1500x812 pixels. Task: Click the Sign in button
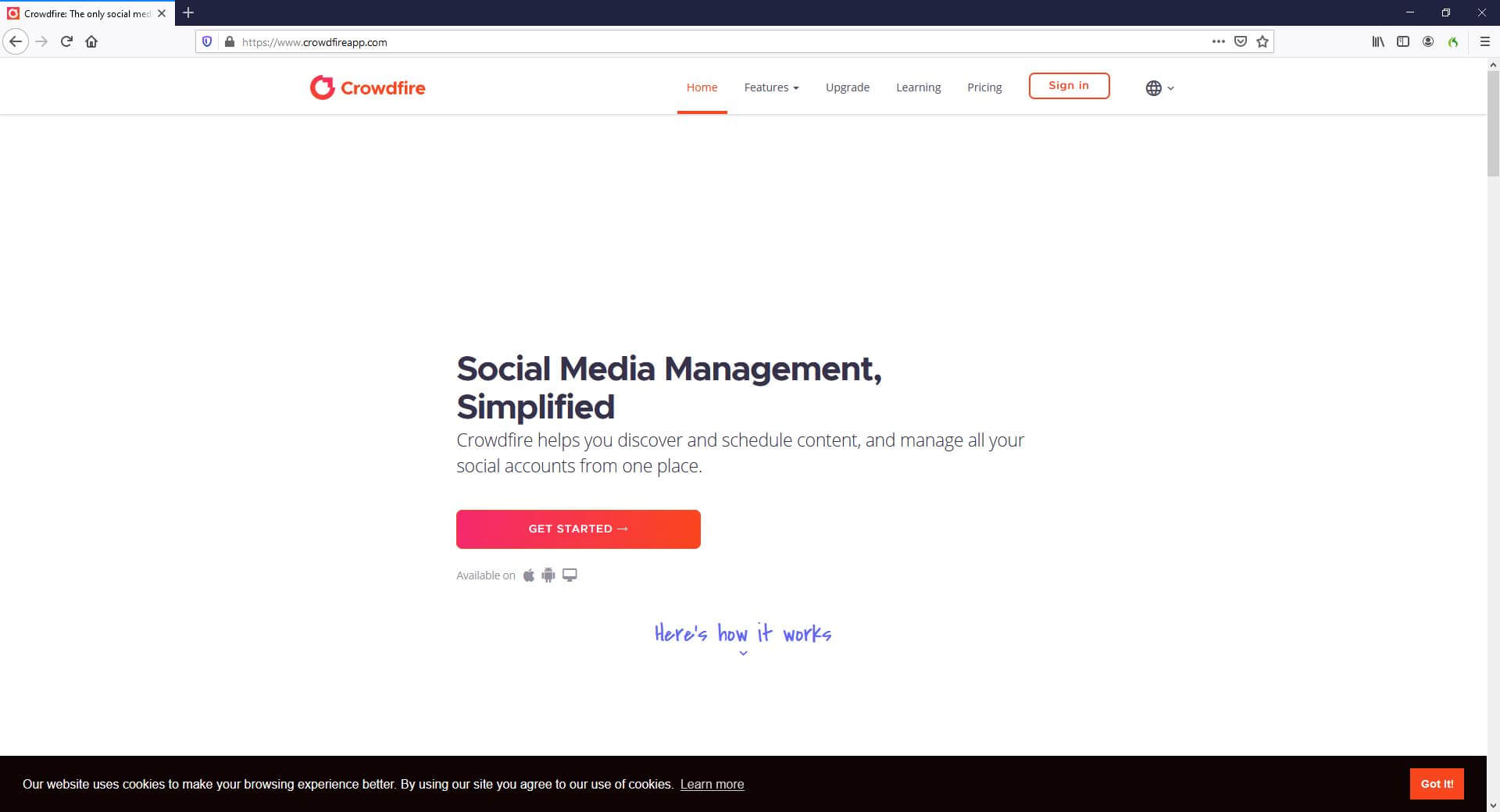point(1069,86)
